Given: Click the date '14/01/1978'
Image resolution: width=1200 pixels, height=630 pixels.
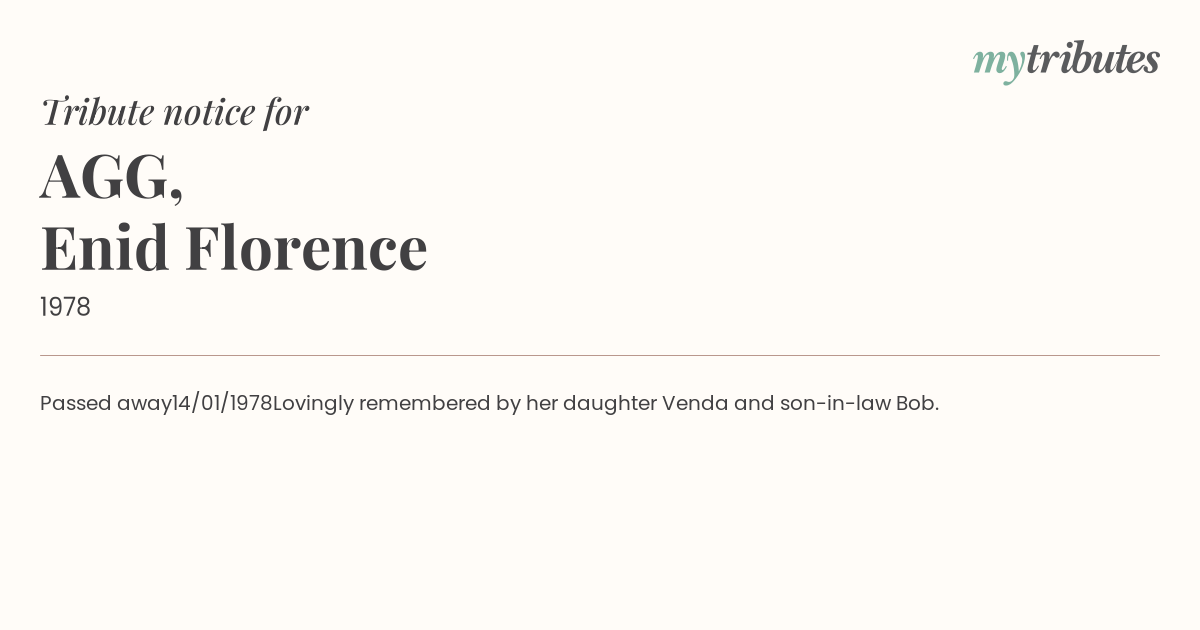Looking at the screenshot, I should (x=222, y=403).
